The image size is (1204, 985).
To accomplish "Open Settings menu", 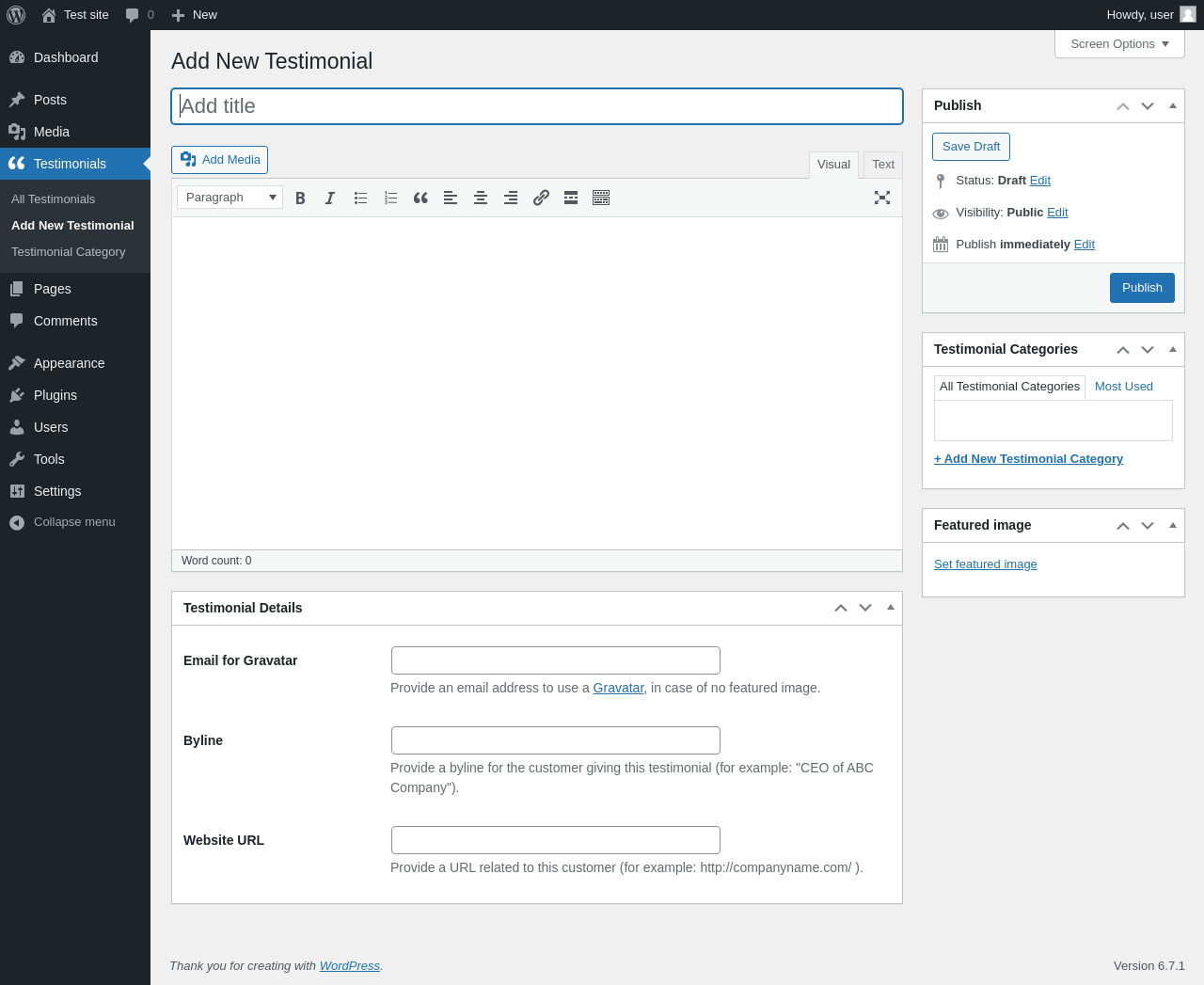I will (75, 491).
